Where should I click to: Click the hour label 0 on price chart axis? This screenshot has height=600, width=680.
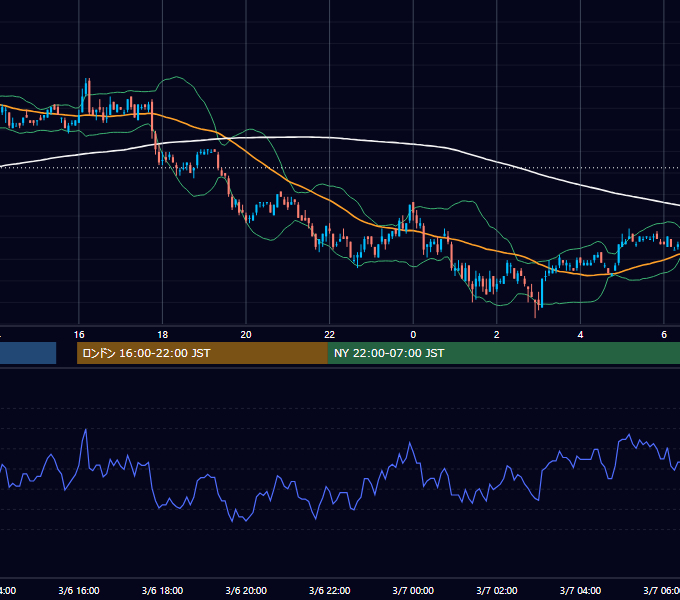click(413, 335)
